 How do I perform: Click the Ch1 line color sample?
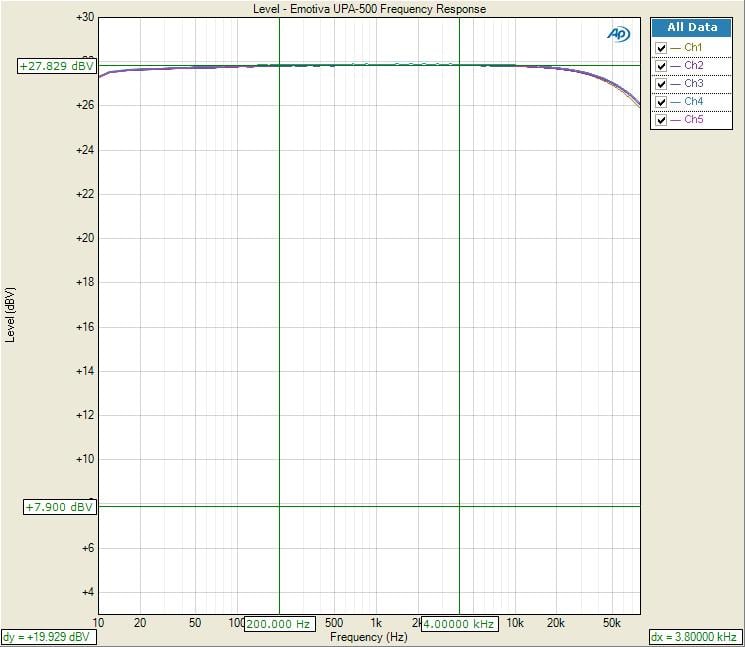click(x=676, y=48)
